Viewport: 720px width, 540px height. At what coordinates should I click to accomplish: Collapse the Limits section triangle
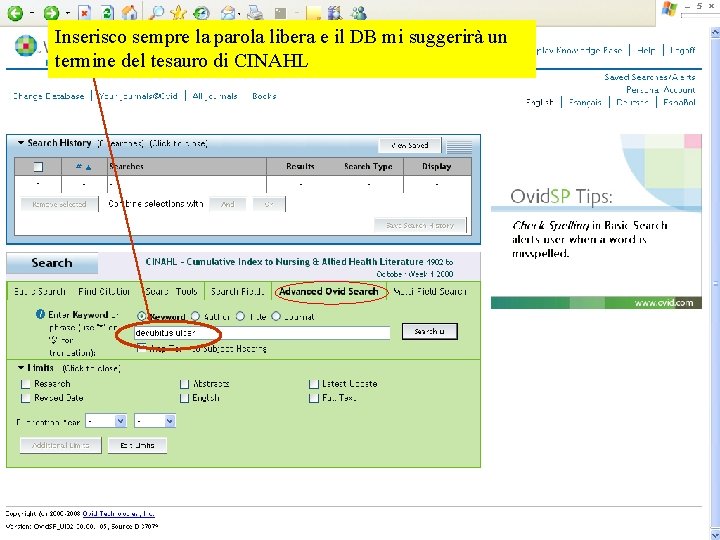21,368
